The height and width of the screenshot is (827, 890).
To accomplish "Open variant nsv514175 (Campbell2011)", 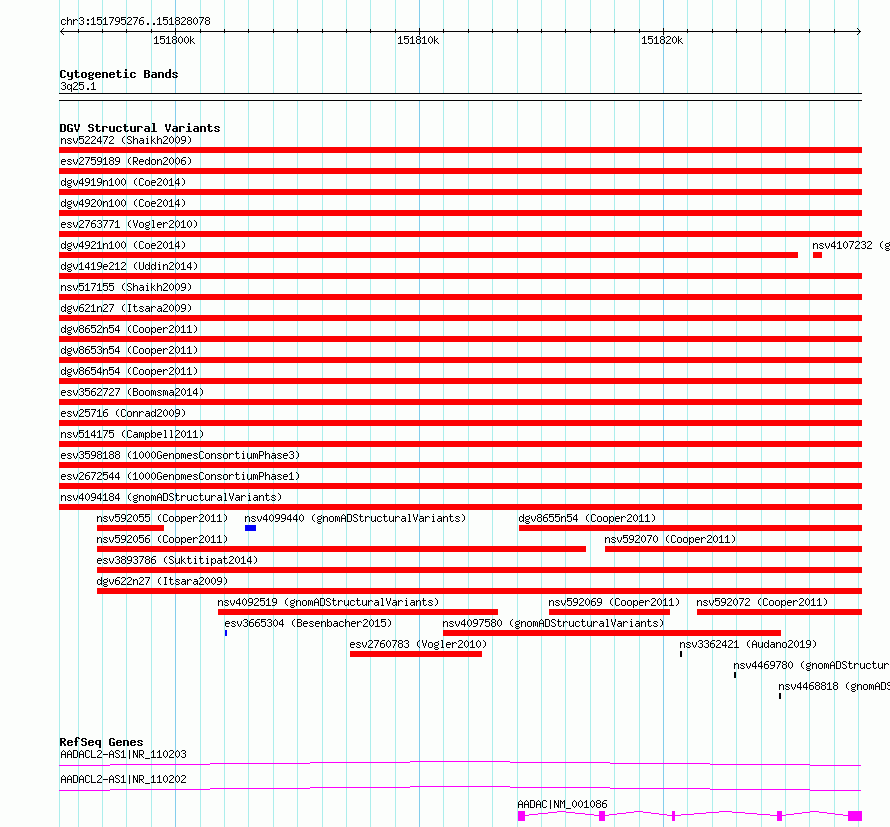I will coord(460,444).
